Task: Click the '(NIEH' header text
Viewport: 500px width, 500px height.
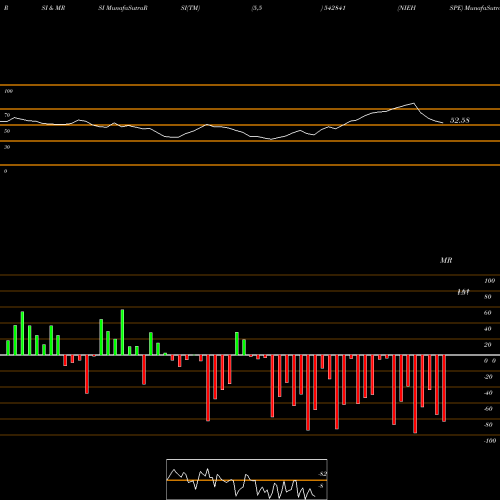Action: pos(407,8)
